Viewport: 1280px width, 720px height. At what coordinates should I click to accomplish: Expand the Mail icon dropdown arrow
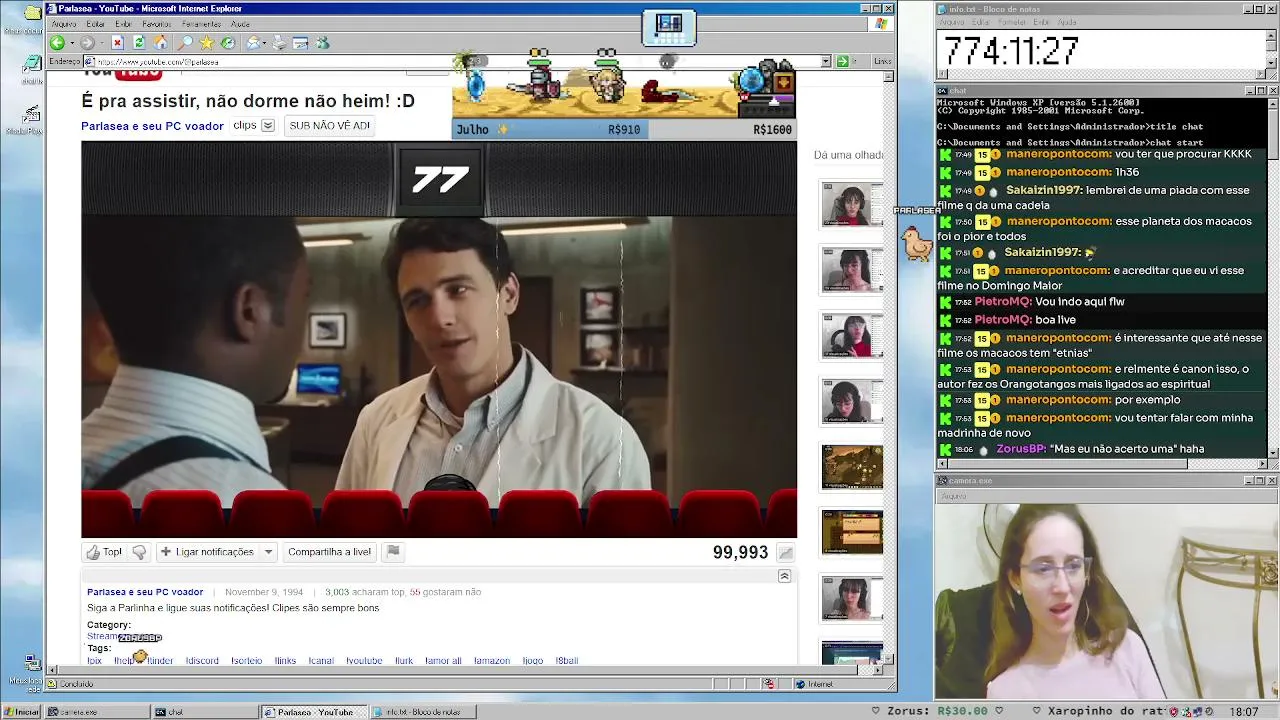(x=265, y=43)
